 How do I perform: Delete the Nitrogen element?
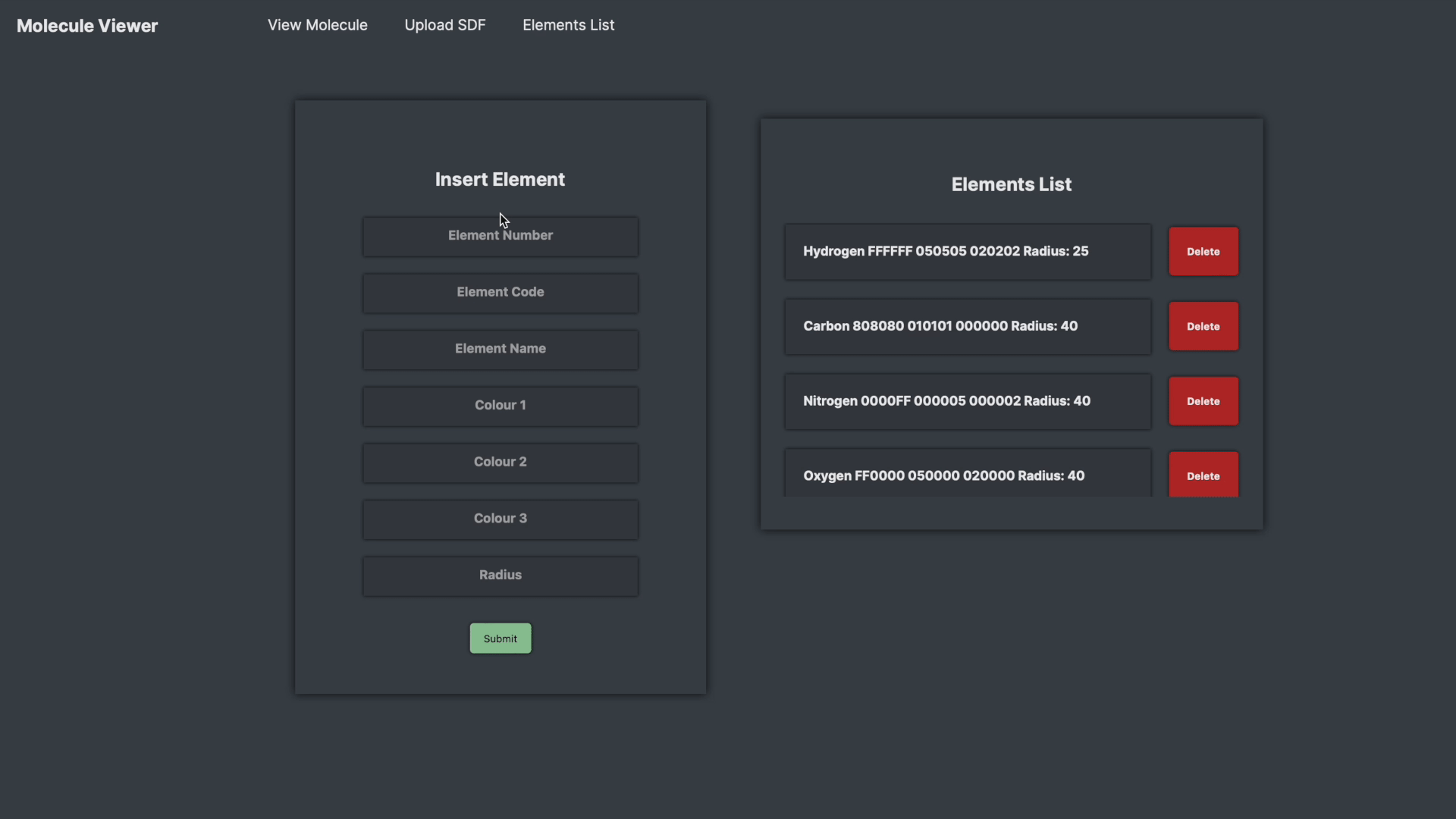pos(1203,401)
